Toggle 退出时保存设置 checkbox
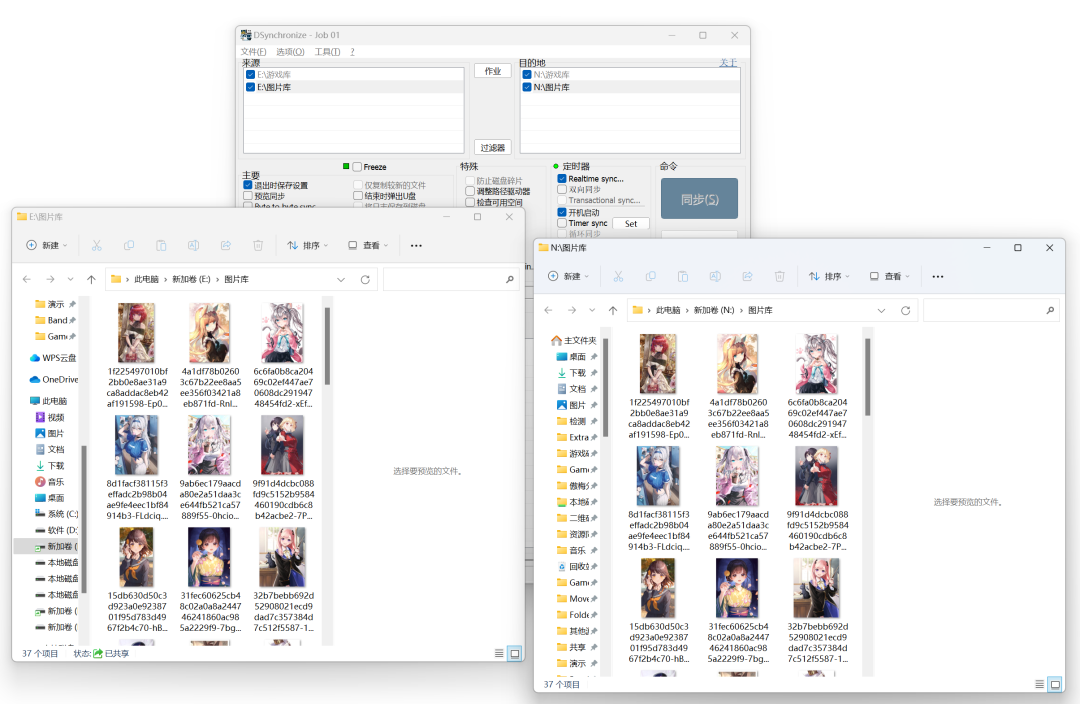 [x=248, y=185]
